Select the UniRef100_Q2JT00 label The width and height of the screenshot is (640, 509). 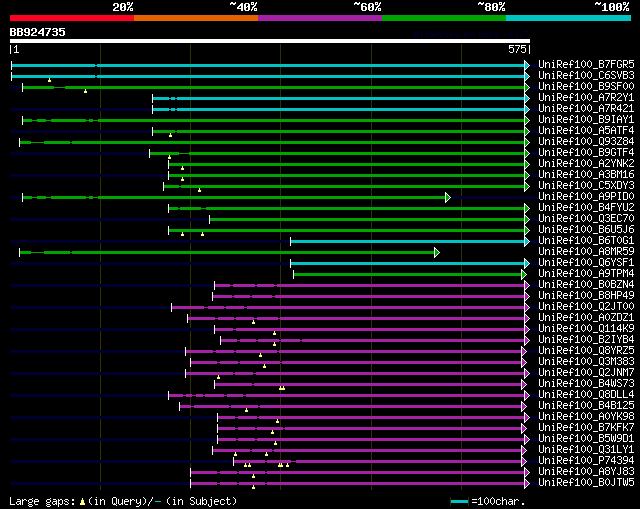pyautogui.click(x=586, y=307)
